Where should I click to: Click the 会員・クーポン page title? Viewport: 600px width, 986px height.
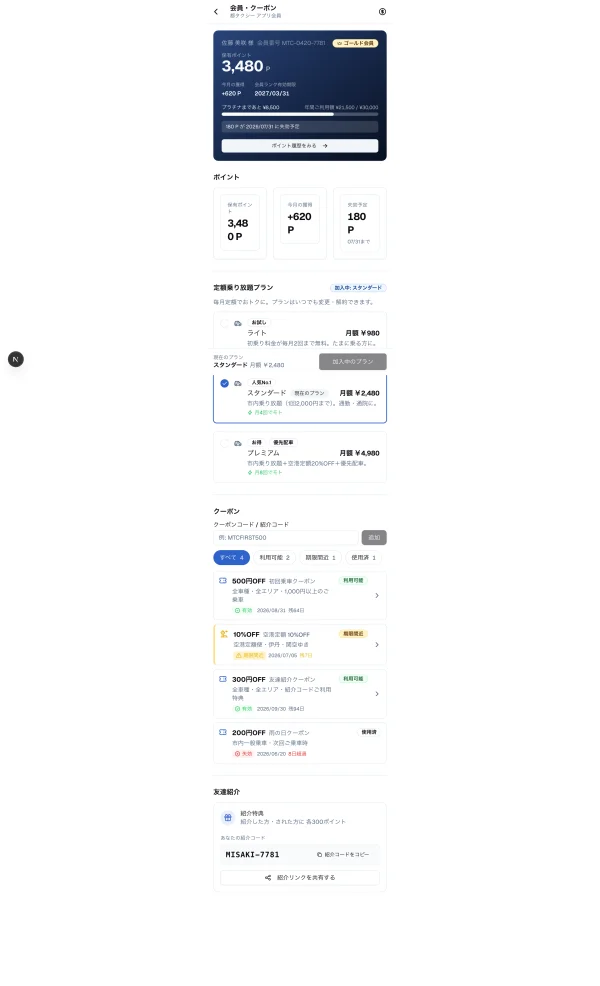click(253, 8)
